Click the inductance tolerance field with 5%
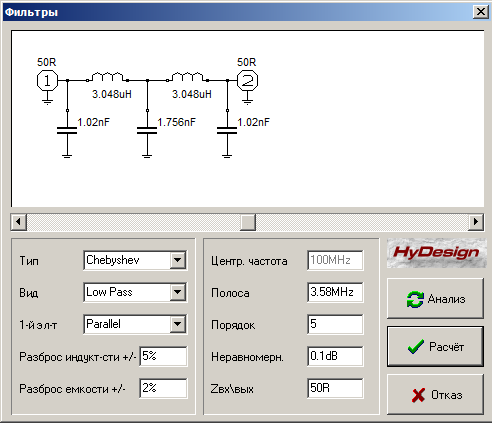The image size is (492, 423). [x=163, y=356]
